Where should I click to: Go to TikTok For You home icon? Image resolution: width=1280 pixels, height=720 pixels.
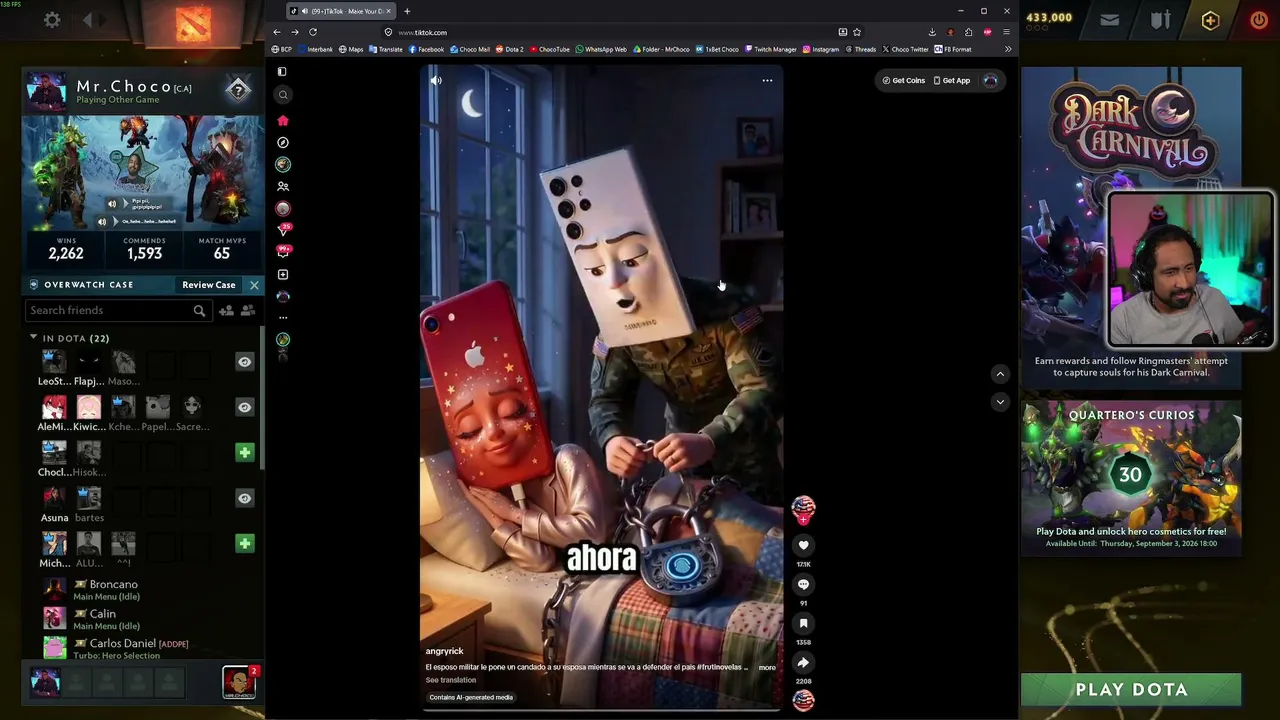(x=283, y=121)
